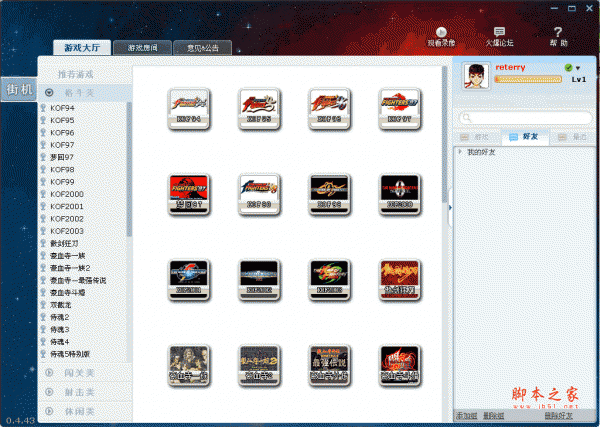Click the 添加组 add group button

coord(466,416)
